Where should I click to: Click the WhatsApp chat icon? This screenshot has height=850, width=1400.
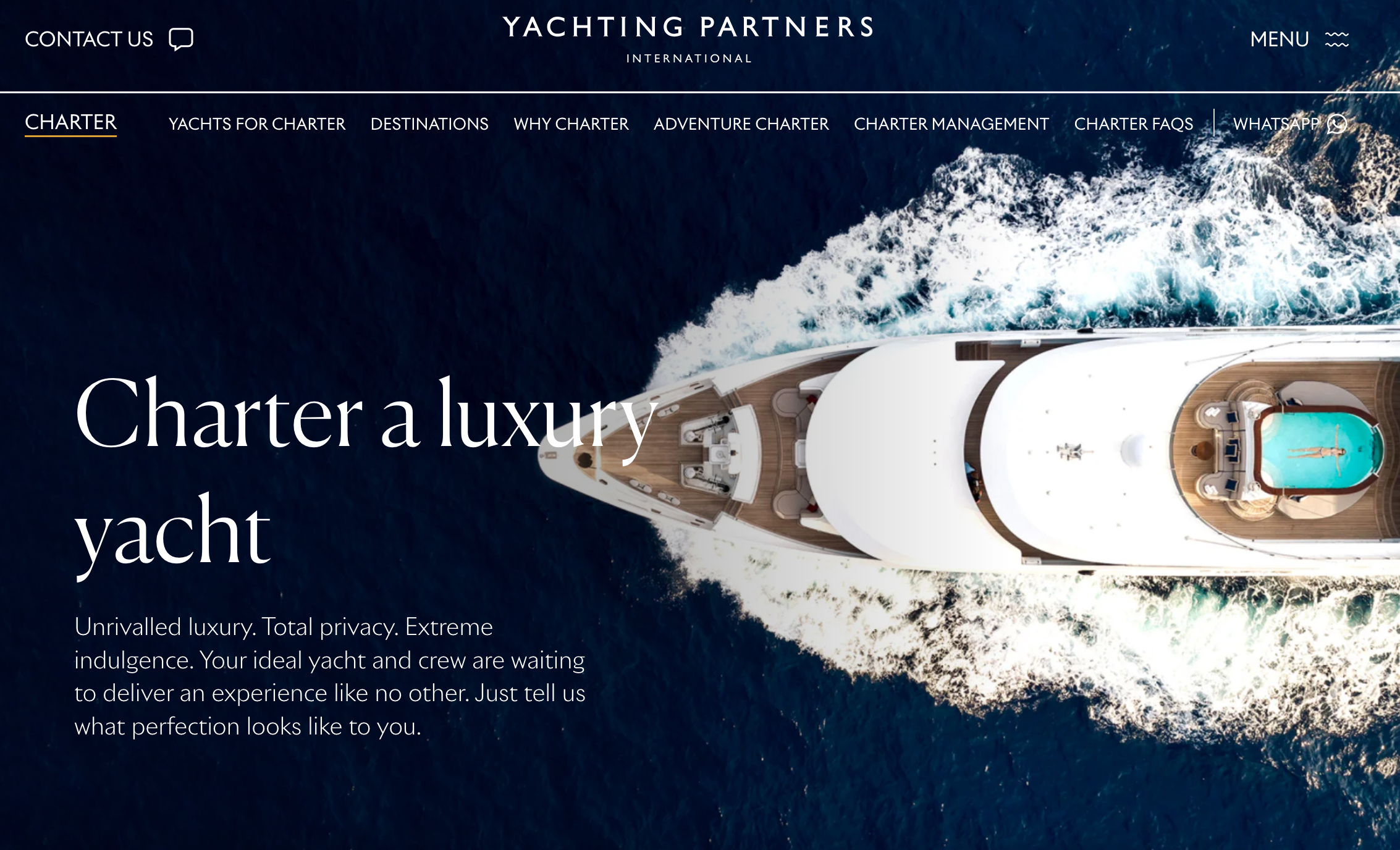coord(1337,124)
